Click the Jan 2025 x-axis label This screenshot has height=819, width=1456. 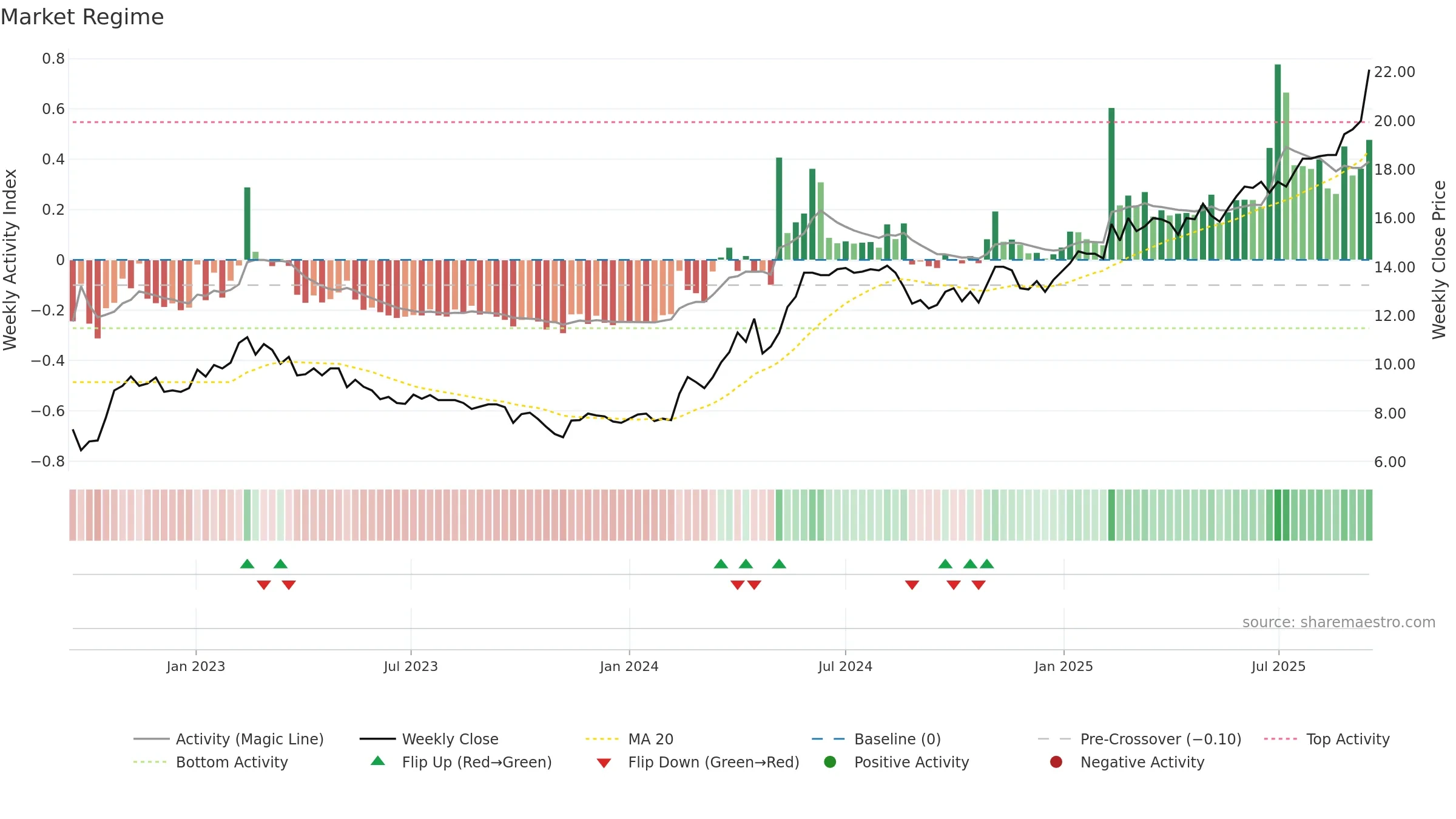[x=1063, y=666]
